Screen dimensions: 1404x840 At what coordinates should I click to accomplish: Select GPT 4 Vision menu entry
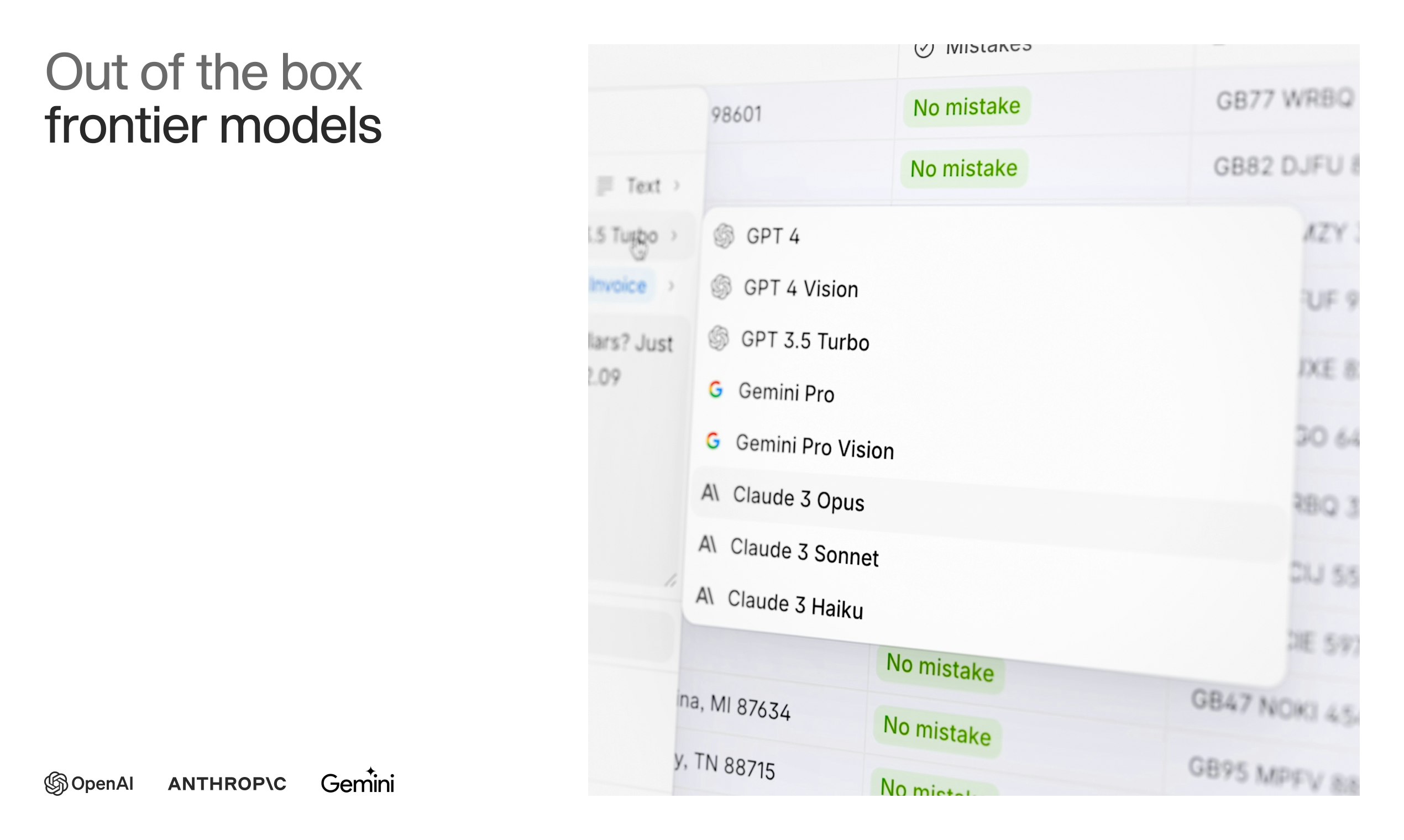pyautogui.click(x=800, y=288)
